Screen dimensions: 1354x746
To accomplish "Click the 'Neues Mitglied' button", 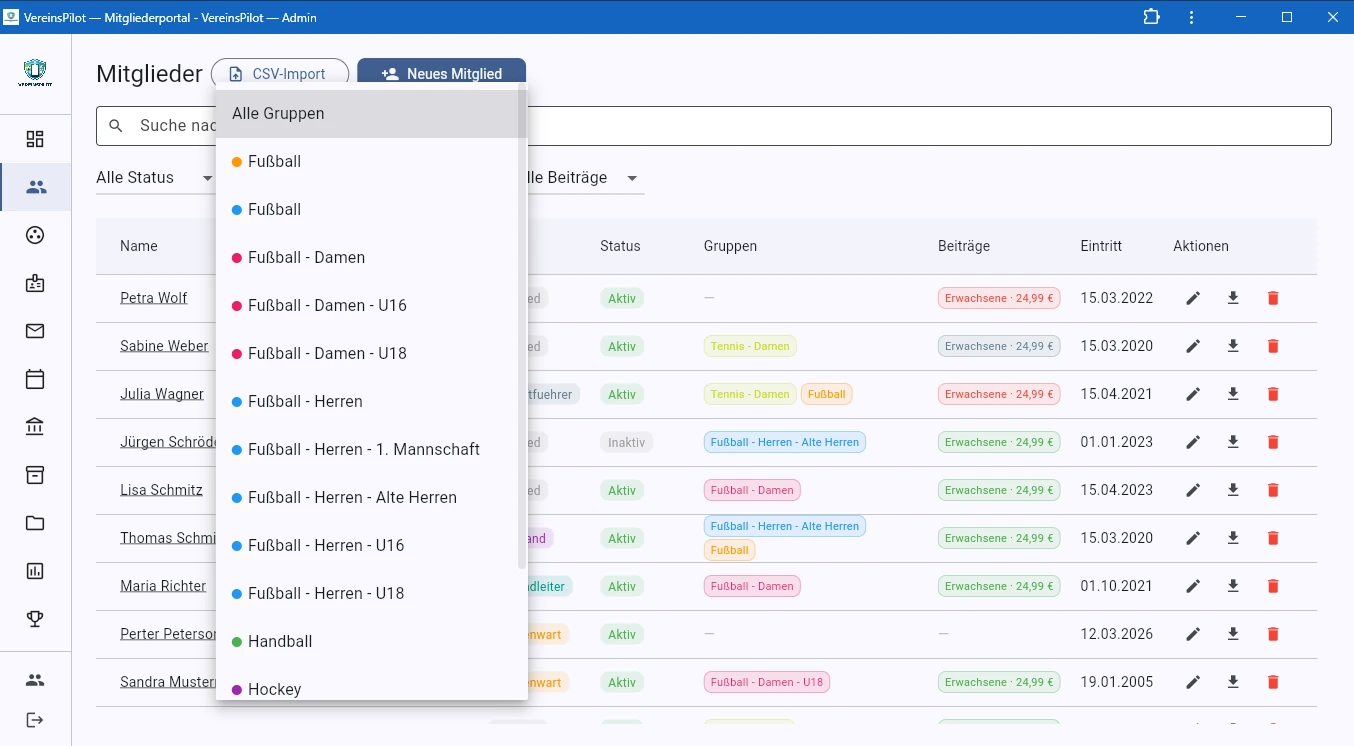I will pyautogui.click(x=441, y=74).
